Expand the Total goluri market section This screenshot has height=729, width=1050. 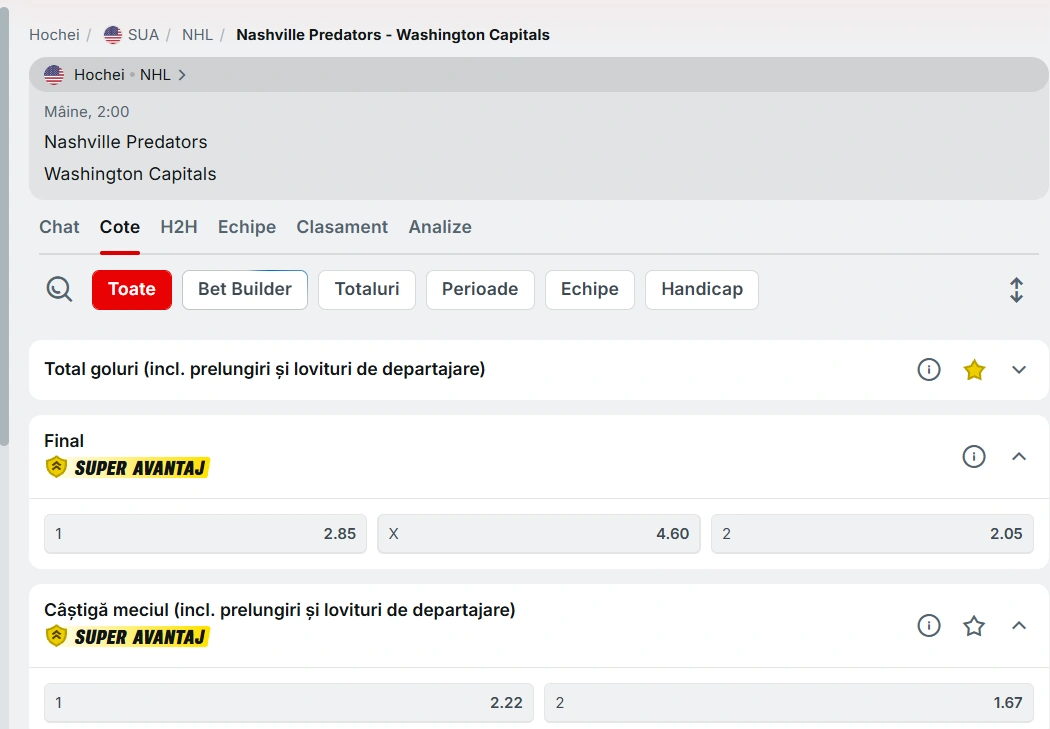click(1019, 370)
